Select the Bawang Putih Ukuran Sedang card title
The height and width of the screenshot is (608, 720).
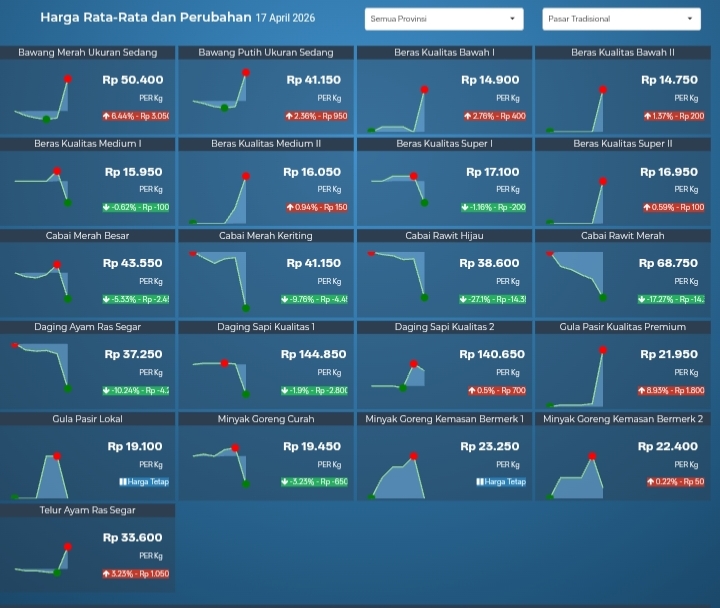[x=266, y=52]
